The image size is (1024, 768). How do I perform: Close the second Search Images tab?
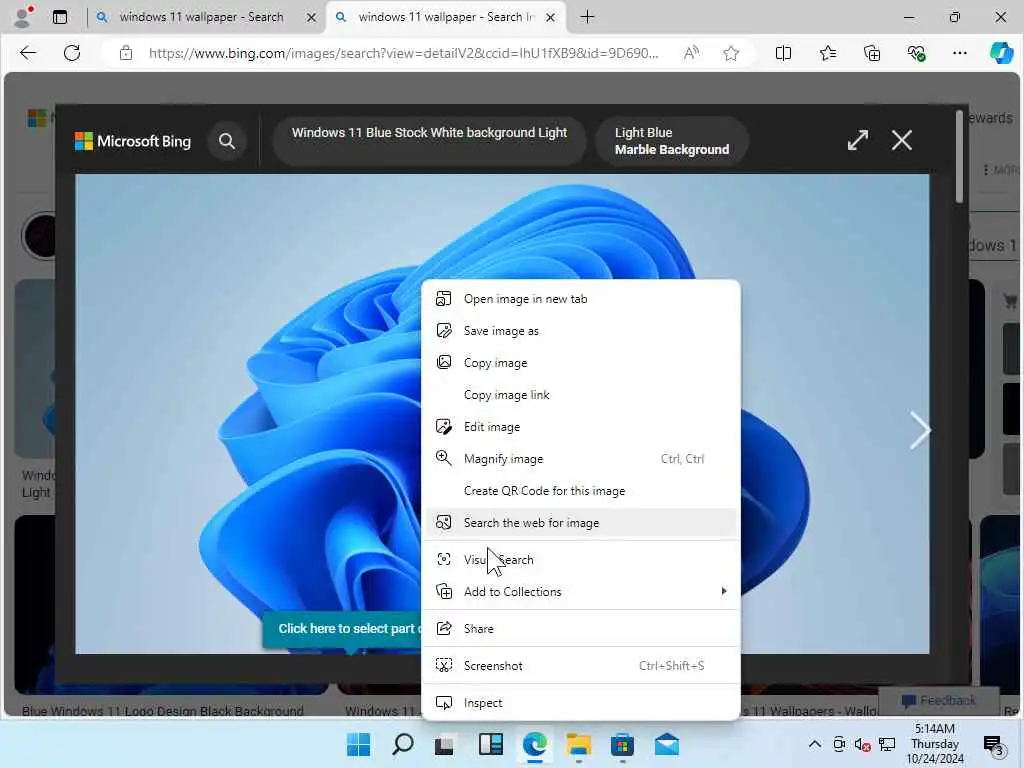coord(551,18)
